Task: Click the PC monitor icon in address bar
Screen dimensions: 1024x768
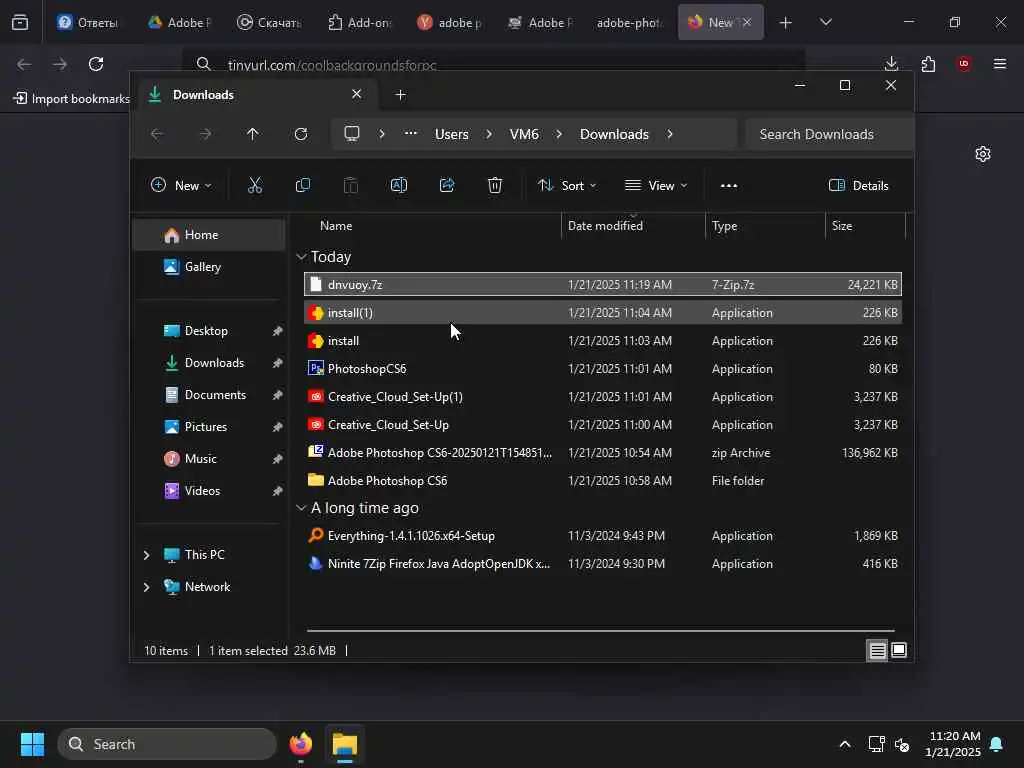Action: coord(352,134)
